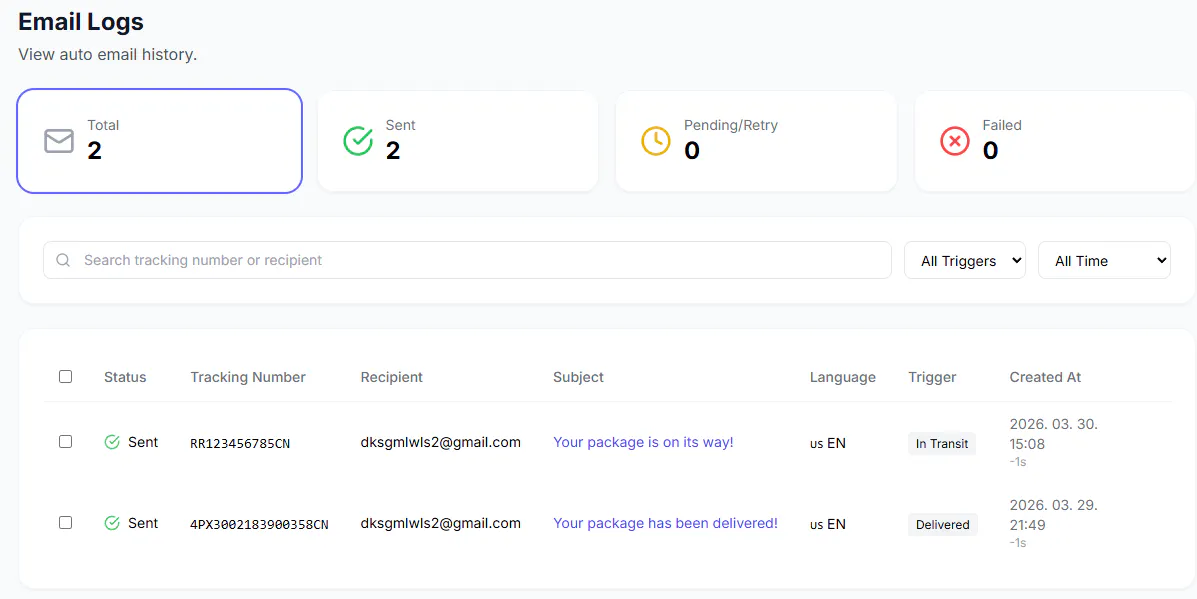Click the Delivered trigger badge
This screenshot has width=1197, height=599.
(943, 524)
